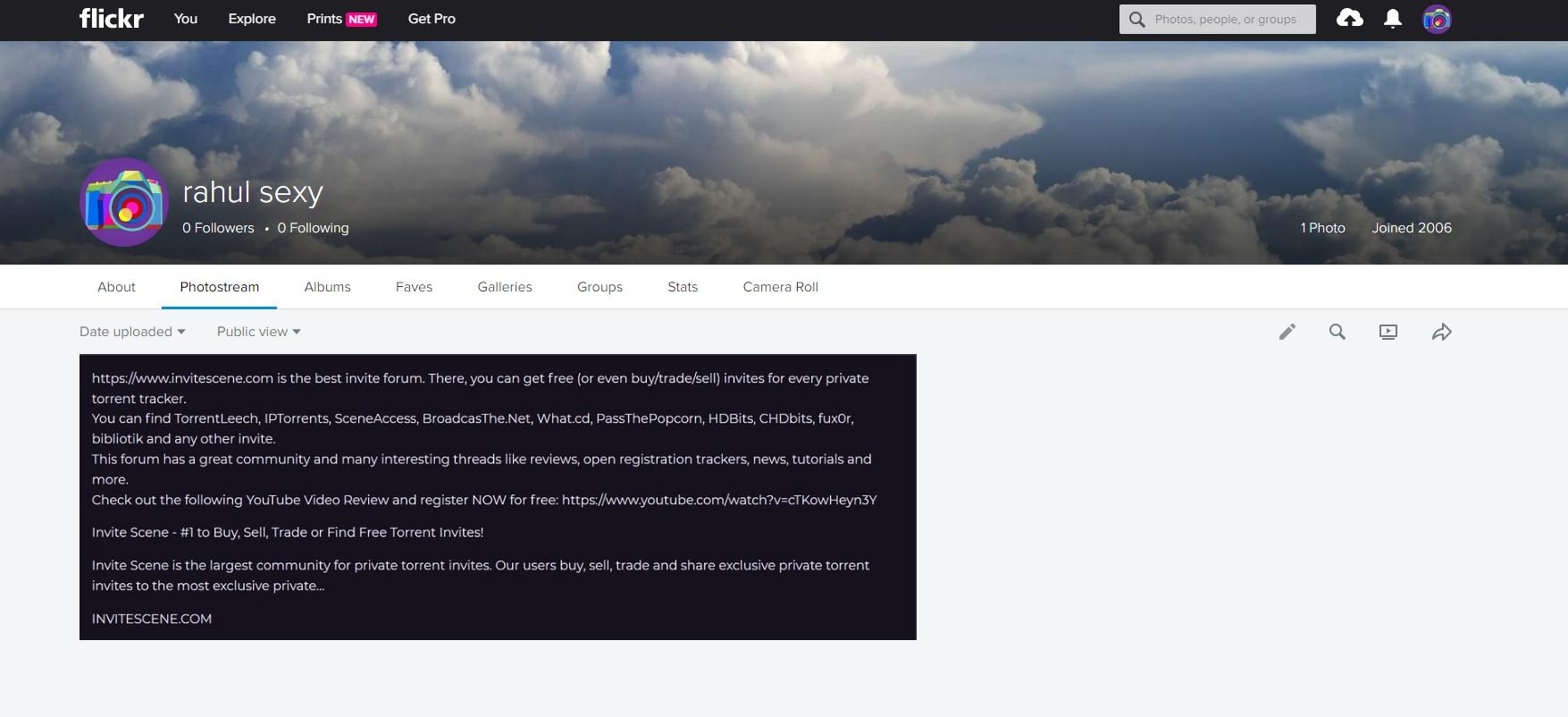Go to the About tab

coord(116,287)
